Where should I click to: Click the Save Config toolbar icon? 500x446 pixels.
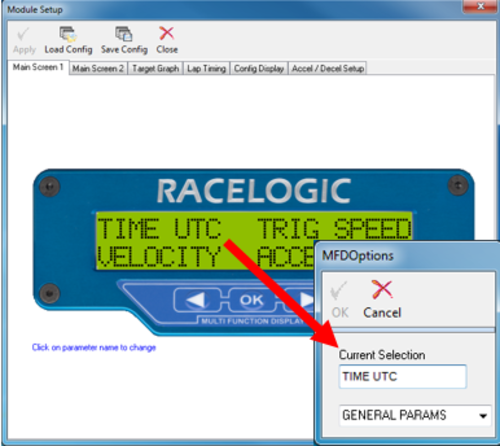point(124,34)
